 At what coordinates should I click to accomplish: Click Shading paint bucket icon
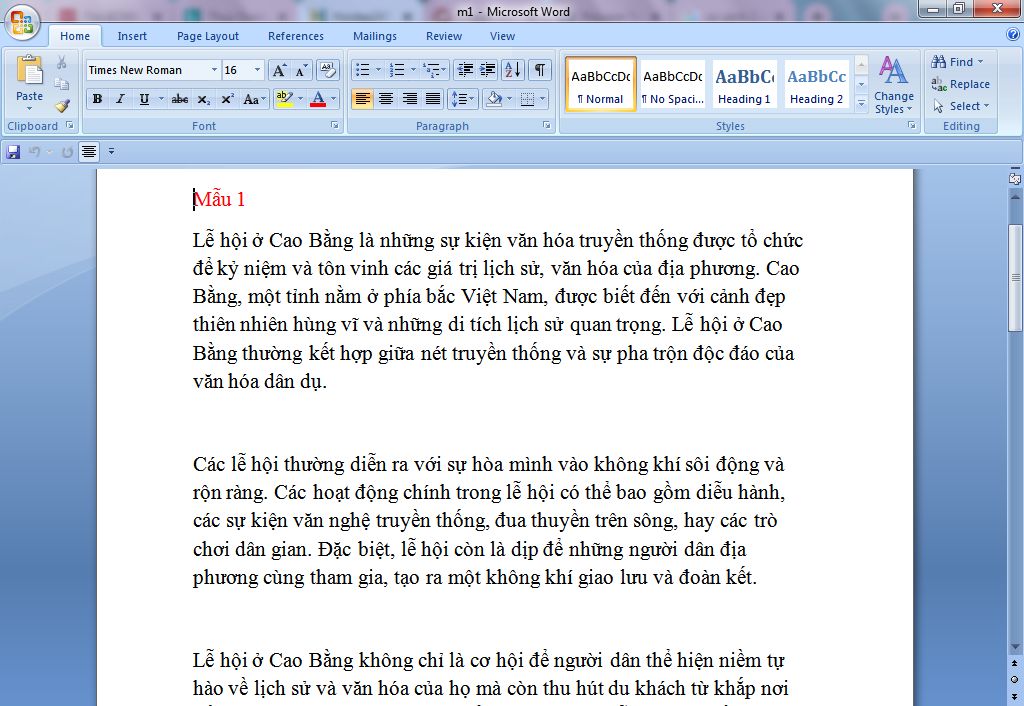(x=494, y=99)
